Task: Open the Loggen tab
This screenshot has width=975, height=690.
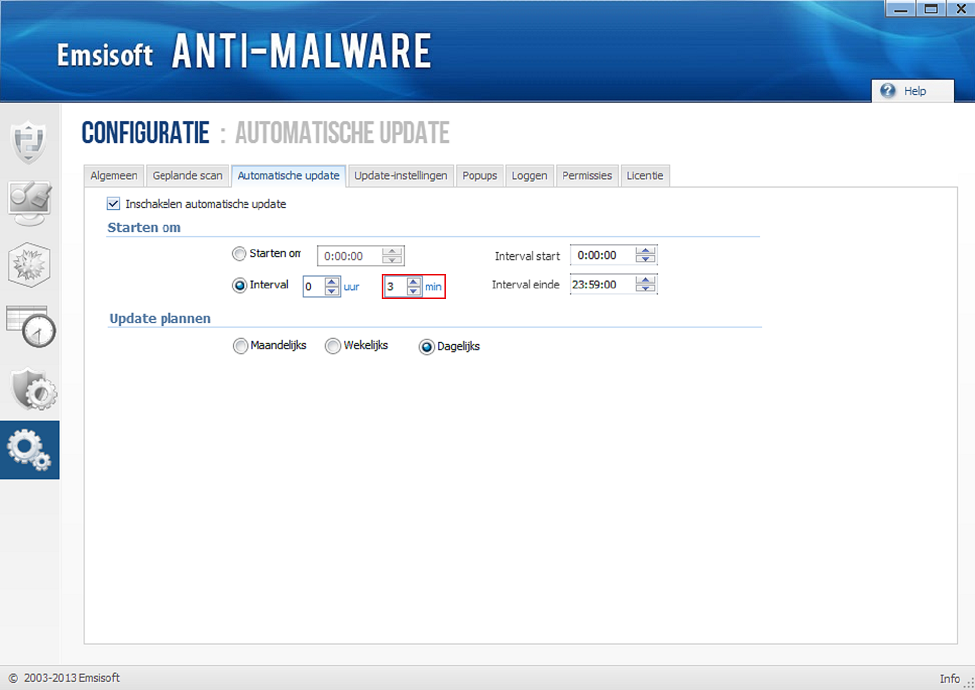Action: tap(529, 176)
